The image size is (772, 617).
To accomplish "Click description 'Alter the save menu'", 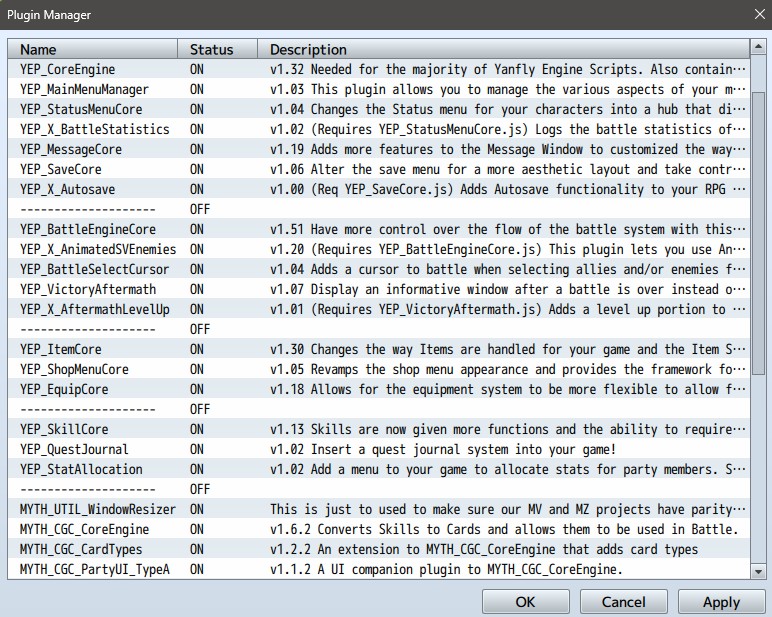I will pyautogui.click(x=508, y=169).
